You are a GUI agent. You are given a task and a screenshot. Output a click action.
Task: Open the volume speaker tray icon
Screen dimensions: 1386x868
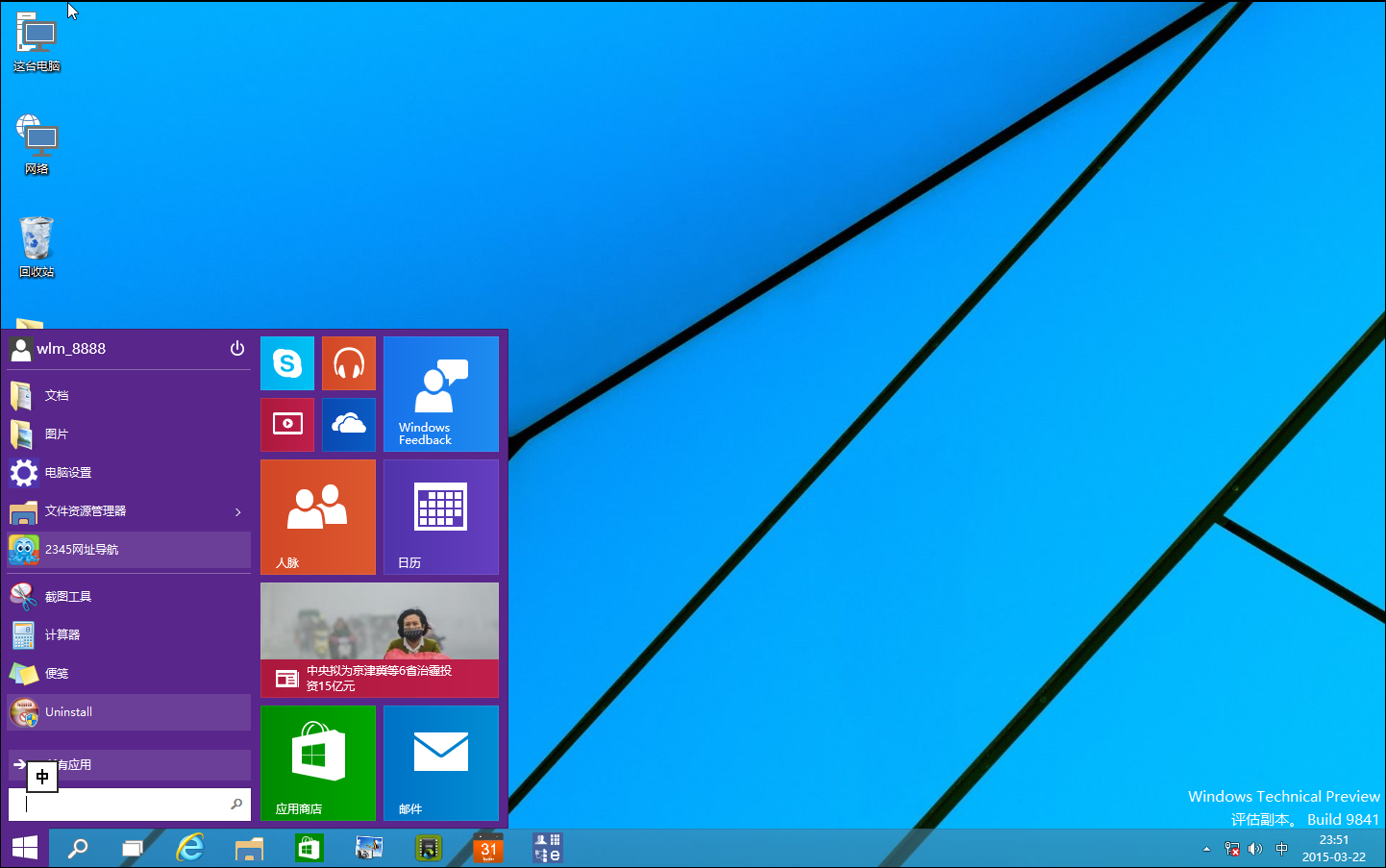pos(1255,849)
